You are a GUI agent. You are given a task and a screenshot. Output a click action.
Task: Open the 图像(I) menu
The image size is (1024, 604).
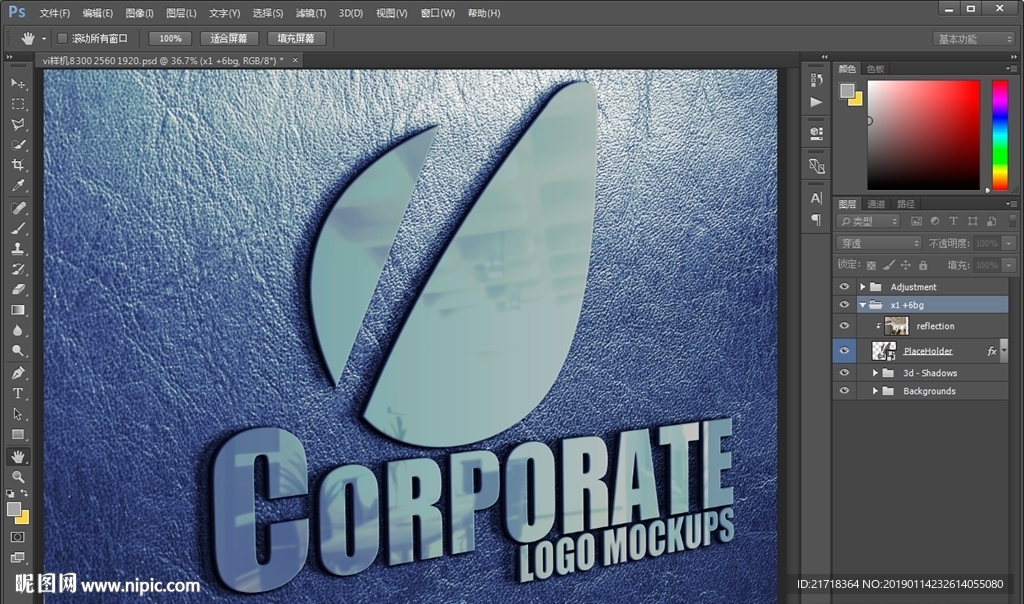[139, 13]
